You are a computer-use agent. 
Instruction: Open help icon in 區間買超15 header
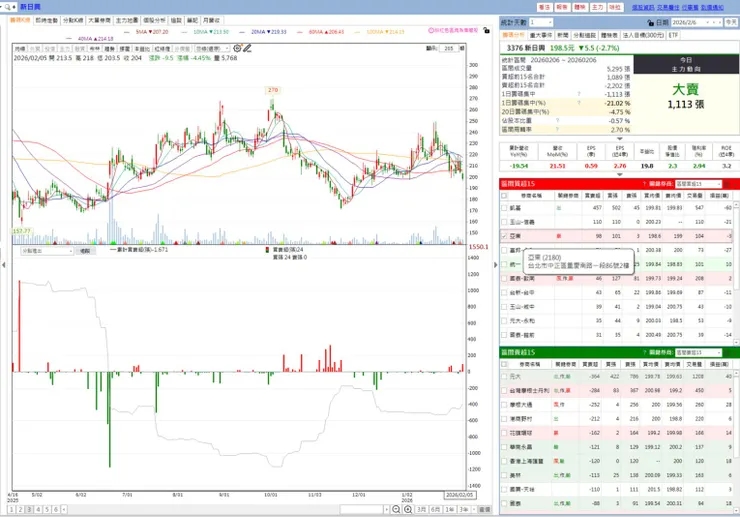[644, 184]
